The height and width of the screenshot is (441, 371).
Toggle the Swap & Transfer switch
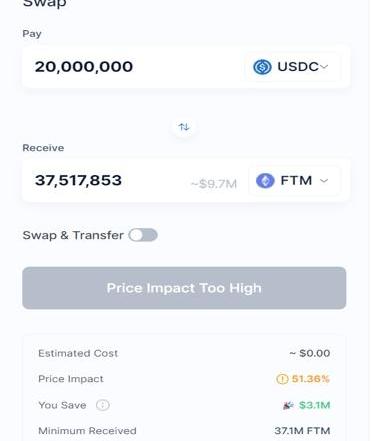(143, 235)
